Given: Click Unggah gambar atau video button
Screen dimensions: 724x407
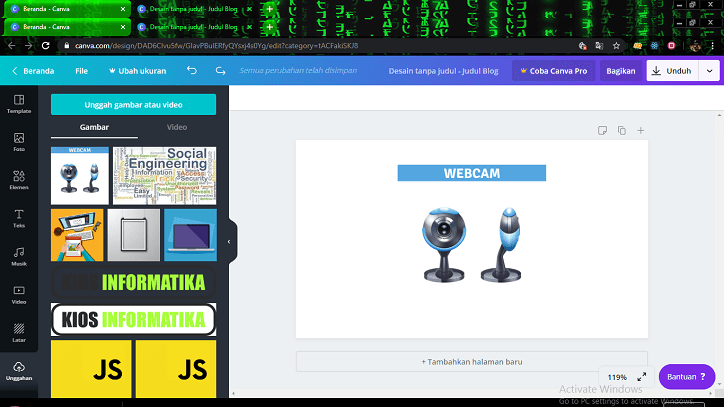Looking at the screenshot, I should [x=133, y=105].
